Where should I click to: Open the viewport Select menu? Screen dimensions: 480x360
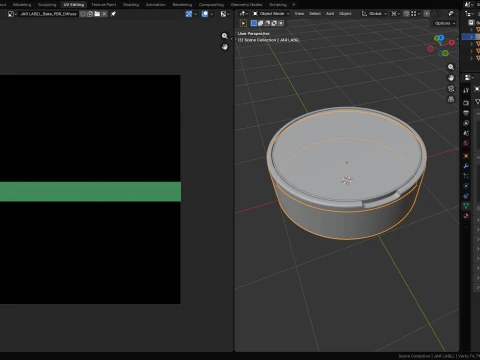[315, 14]
